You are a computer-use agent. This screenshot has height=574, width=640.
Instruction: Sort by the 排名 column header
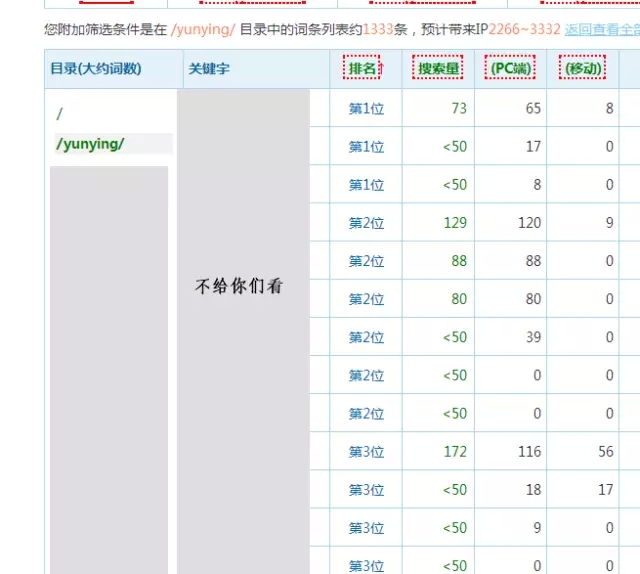(x=365, y=68)
